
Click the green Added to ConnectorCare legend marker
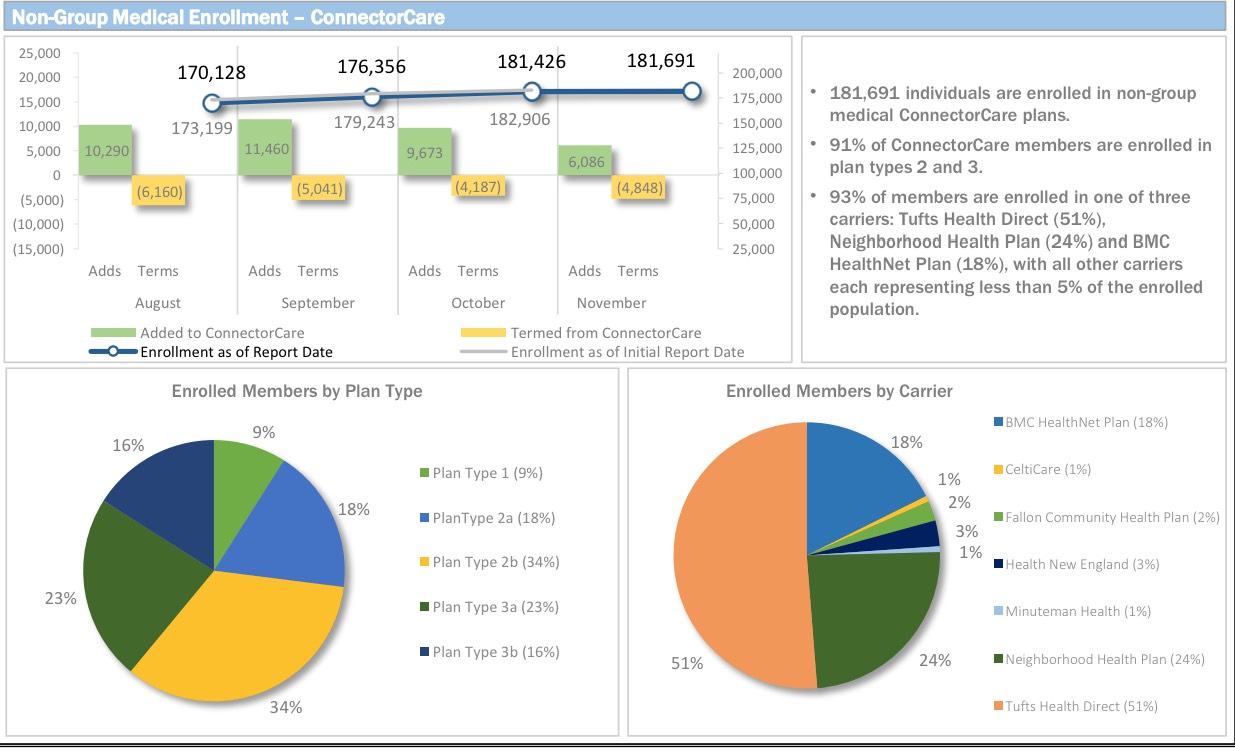tap(112, 333)
